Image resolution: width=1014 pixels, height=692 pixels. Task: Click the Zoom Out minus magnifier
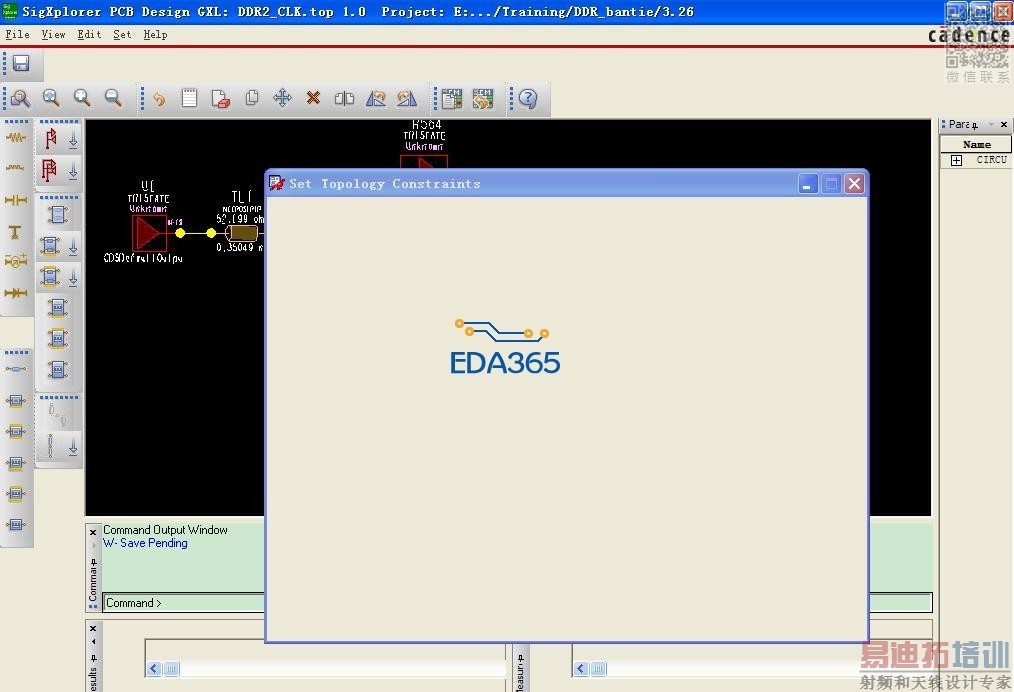tap(113, 98)
